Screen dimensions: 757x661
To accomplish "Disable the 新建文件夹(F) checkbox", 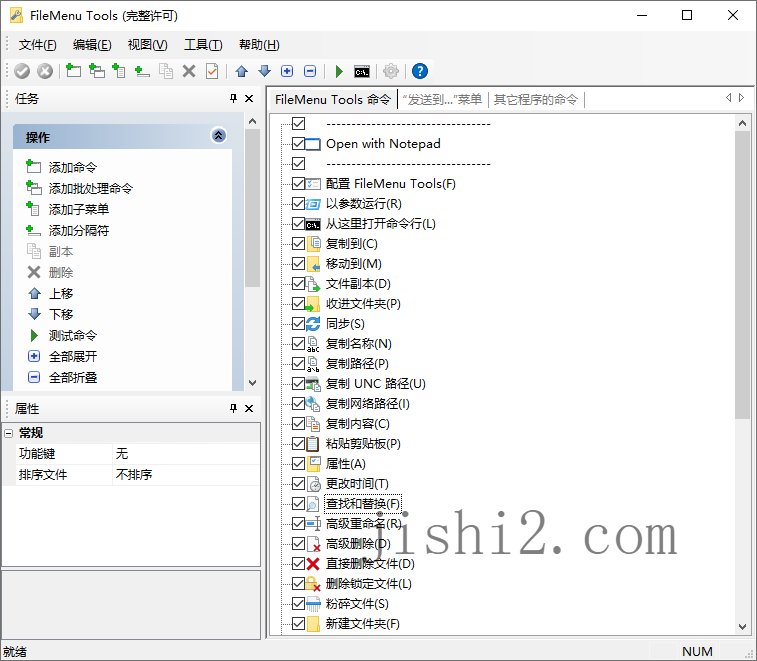I will pos(298,624).
